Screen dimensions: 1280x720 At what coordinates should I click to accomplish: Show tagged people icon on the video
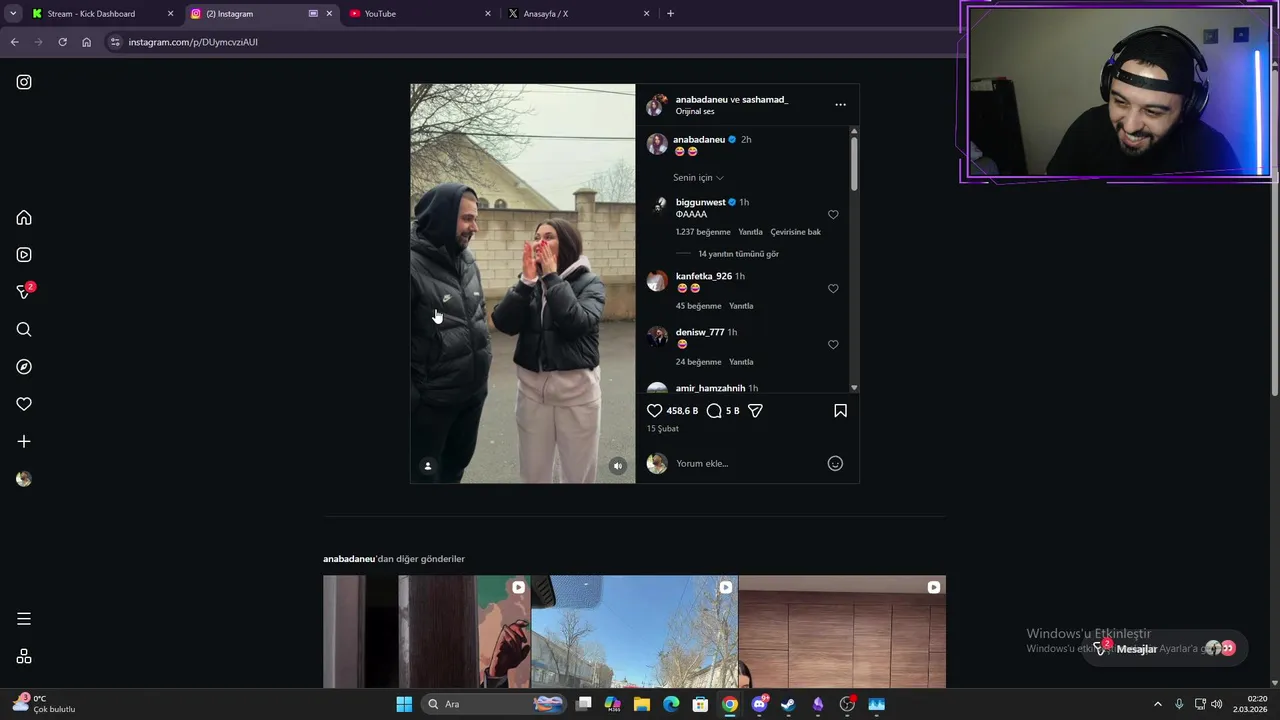coord(428,466)
